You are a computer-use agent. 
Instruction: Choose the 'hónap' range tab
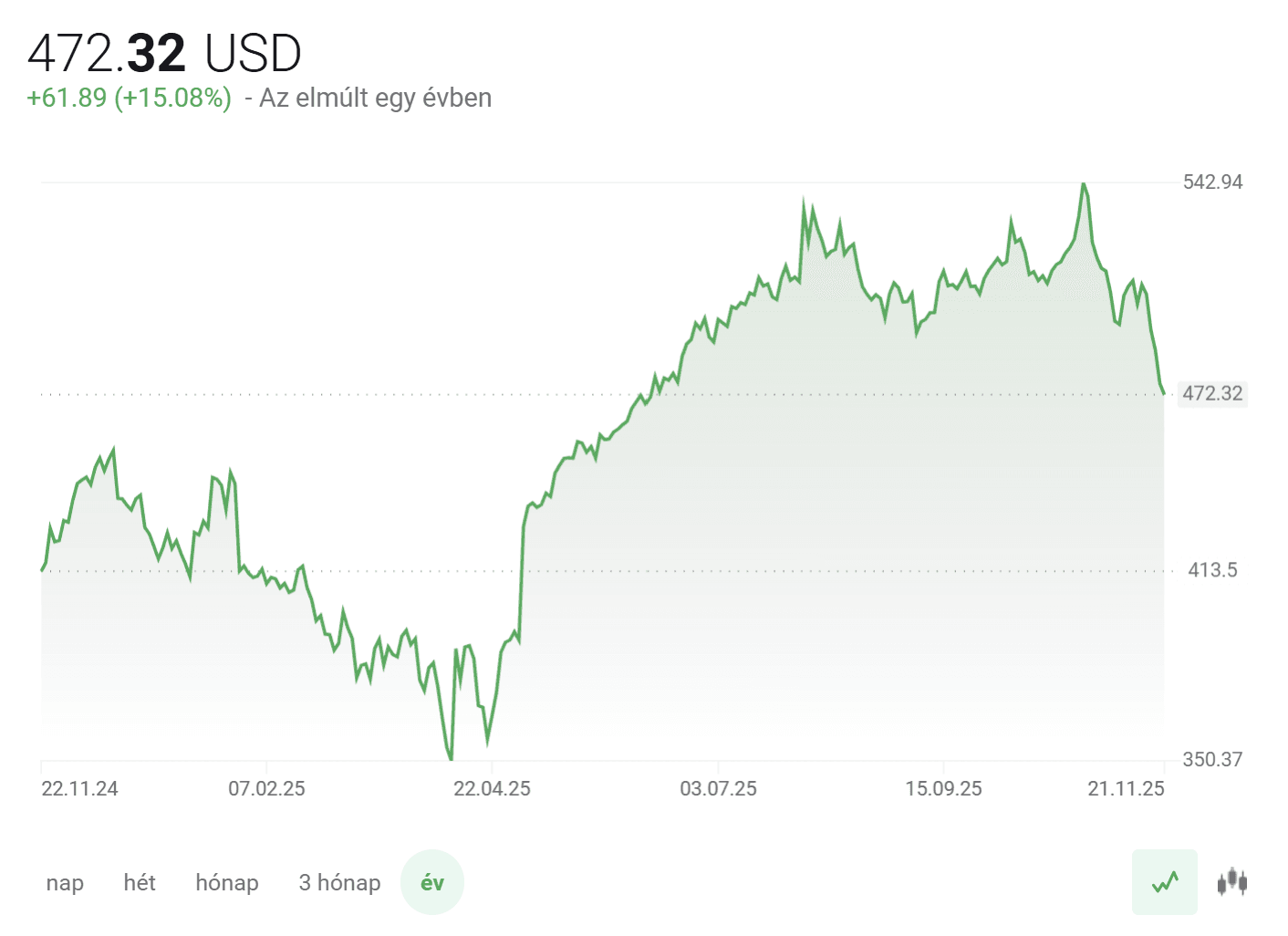(x=227, y=883)
